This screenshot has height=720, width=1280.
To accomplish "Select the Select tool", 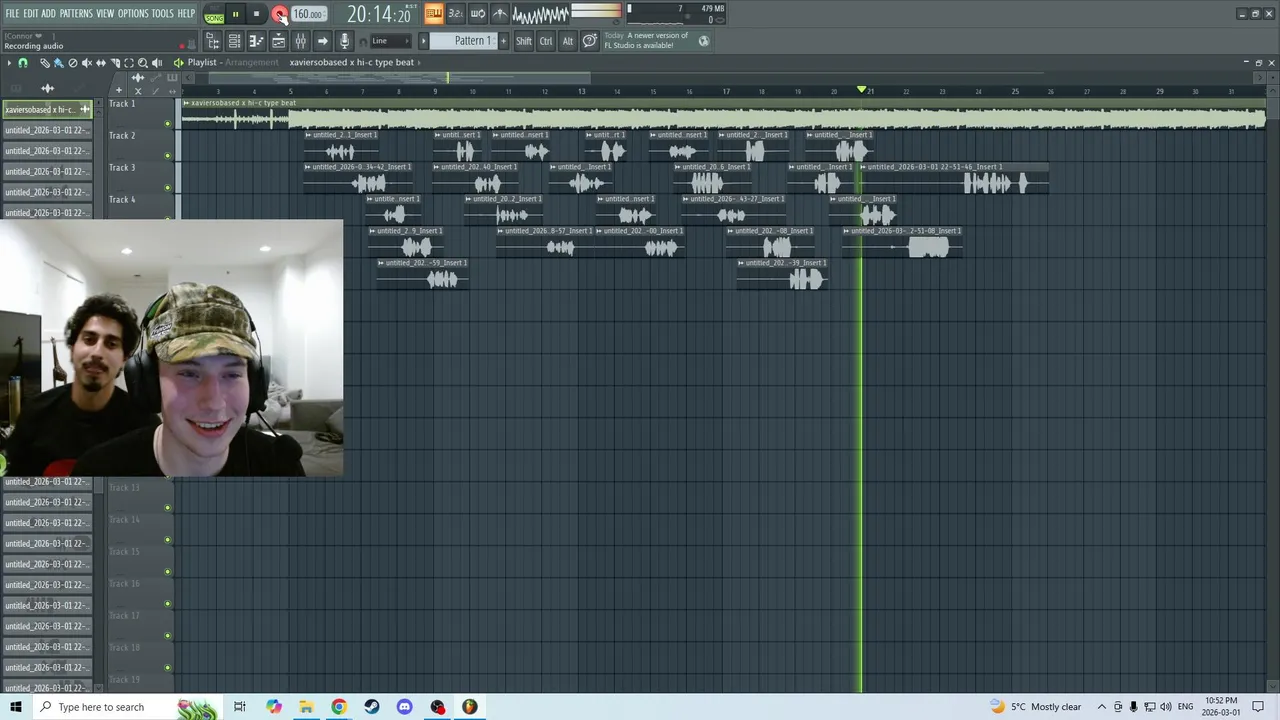I will tap(129, 63).
